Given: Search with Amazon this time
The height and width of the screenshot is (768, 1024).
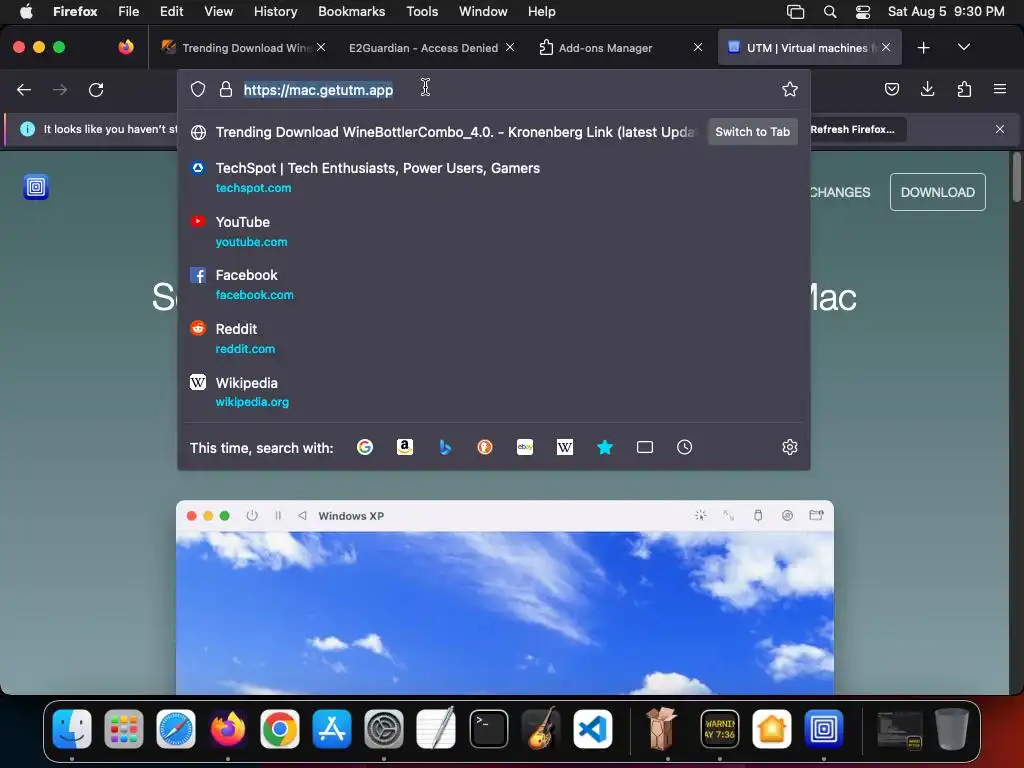Looking at the screenshot, I should pyautogui.click(x=405, y=447).
